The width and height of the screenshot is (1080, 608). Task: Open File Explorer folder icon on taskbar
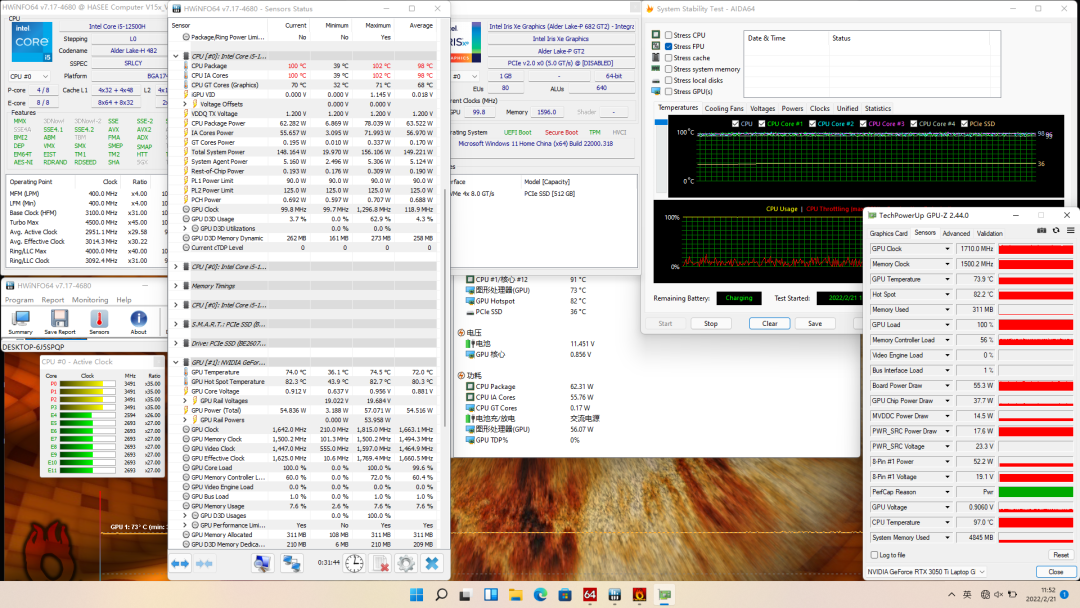pyautogui.click(x=516, y=595)
